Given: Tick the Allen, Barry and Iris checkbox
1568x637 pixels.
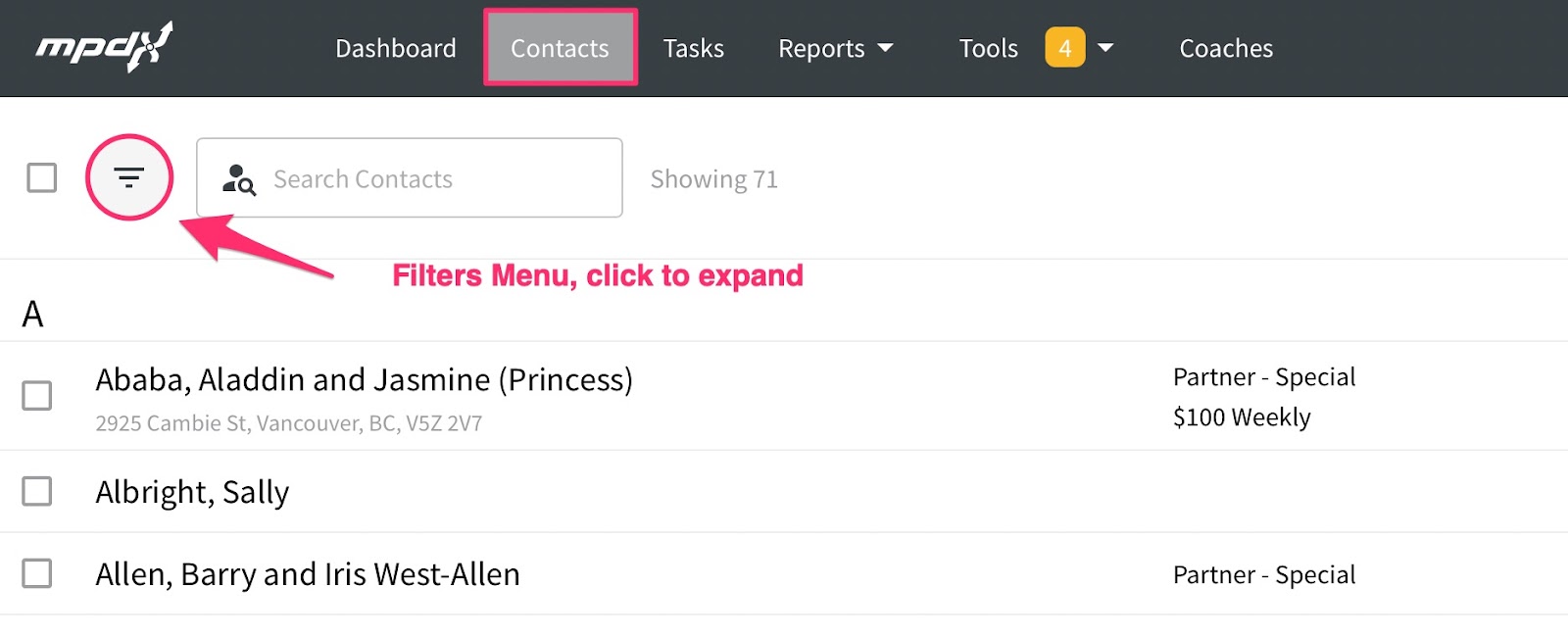Looking at the screenshot, I should click(x=37, y=573).
